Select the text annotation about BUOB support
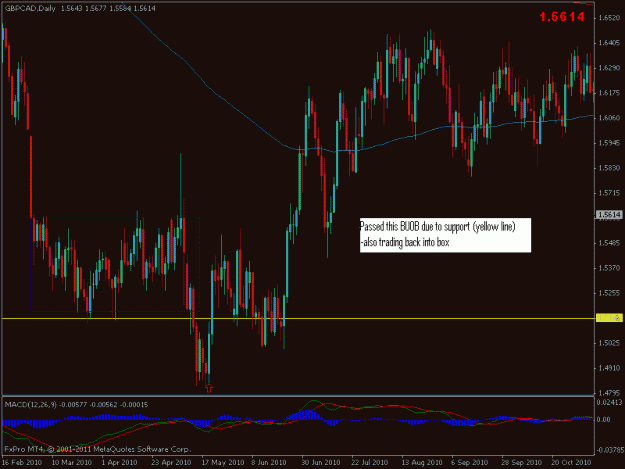The height and width of the screenshot is (469, 625). click(x=445, y=235)
